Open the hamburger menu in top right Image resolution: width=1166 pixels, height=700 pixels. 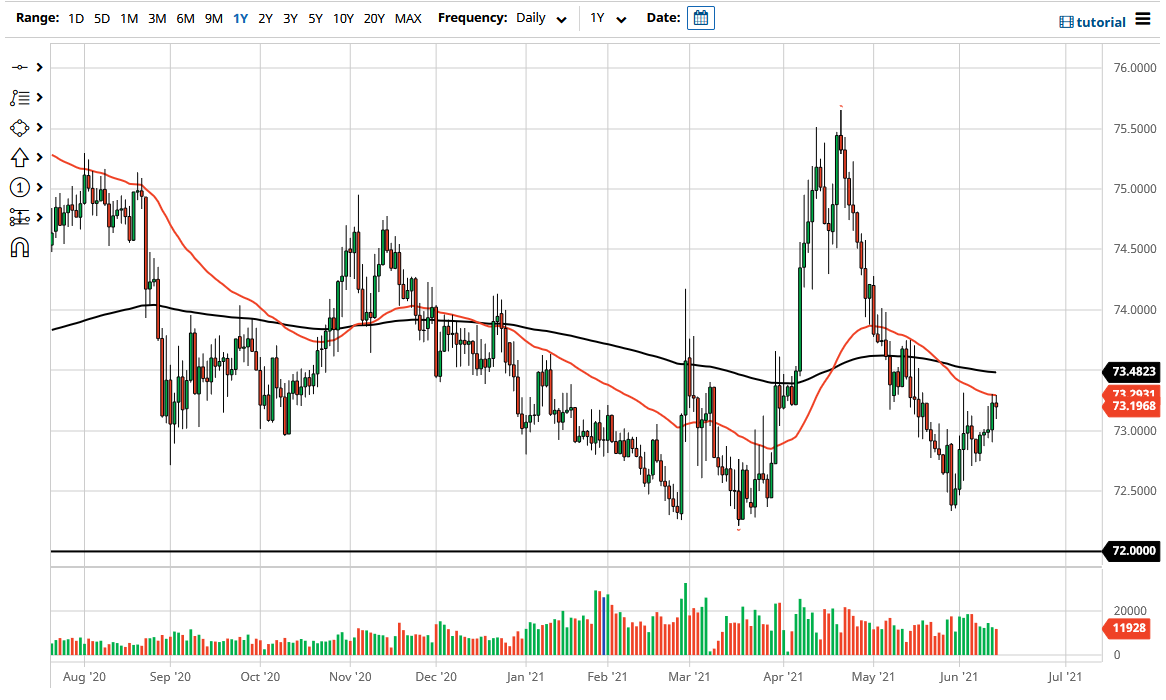pos(1143,18)
